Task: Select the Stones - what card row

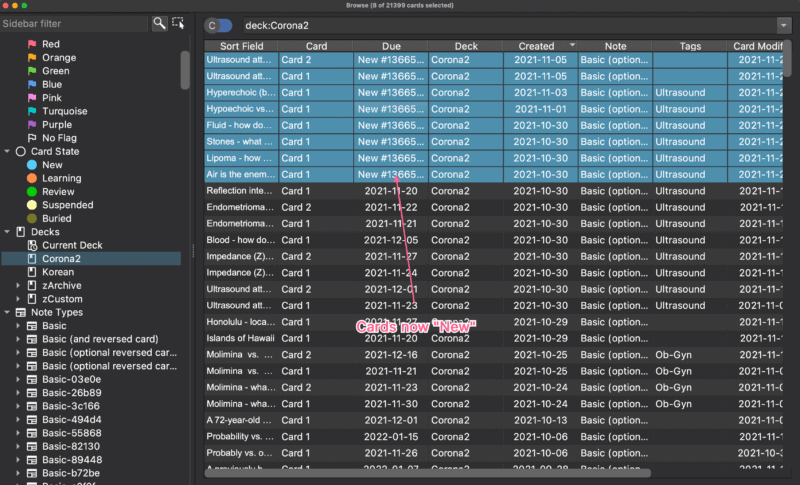Action: pyautogui.click(x=493, y=142)
